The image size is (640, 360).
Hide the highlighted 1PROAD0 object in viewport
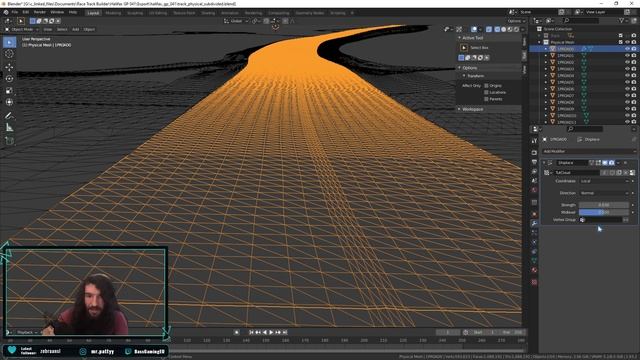627,49
